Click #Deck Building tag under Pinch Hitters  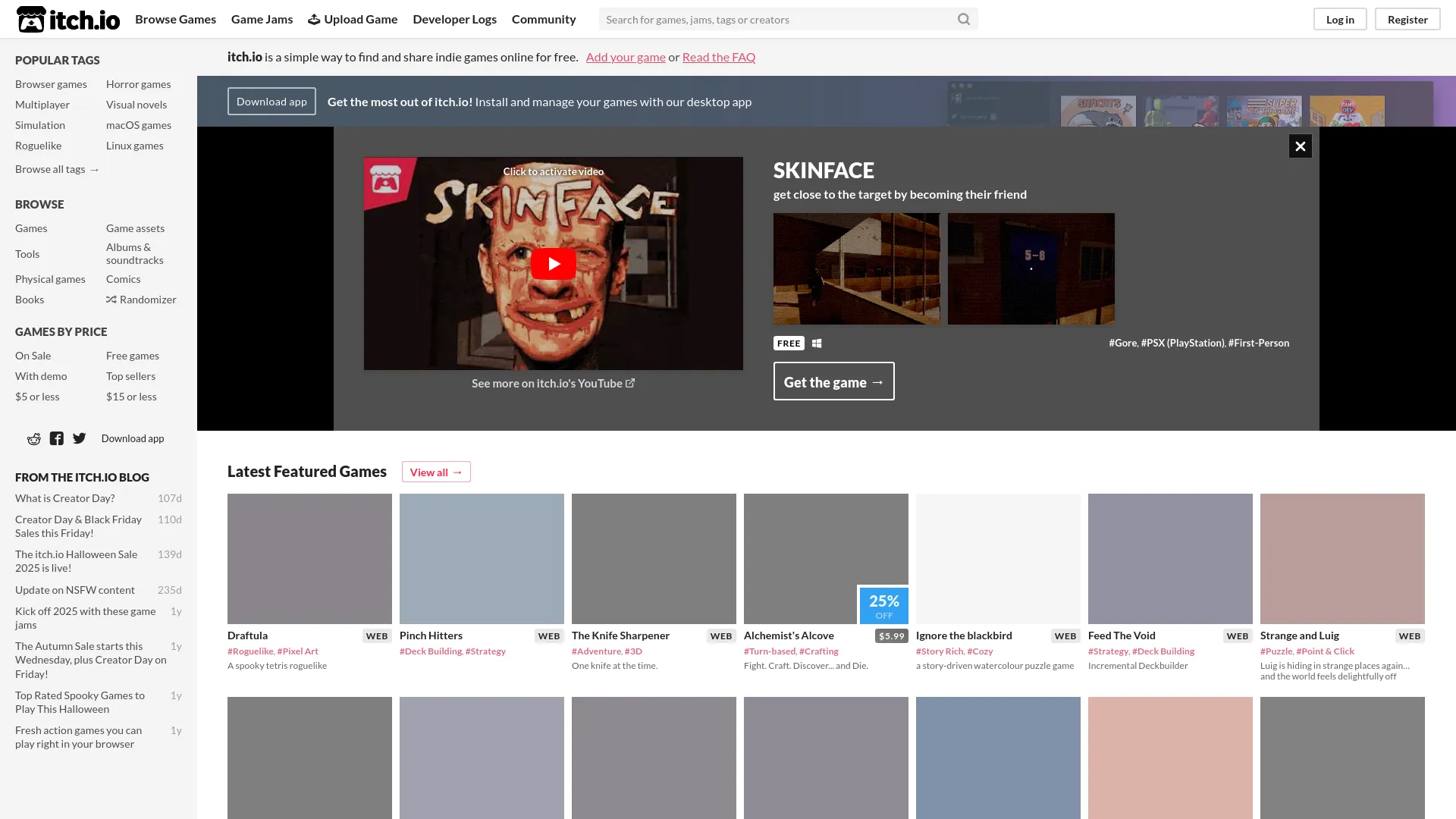(x=431, y=651)
